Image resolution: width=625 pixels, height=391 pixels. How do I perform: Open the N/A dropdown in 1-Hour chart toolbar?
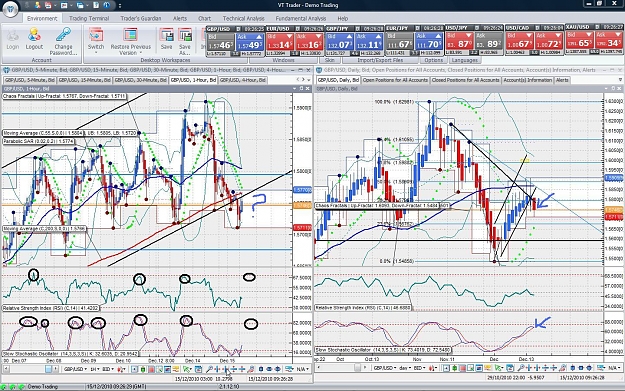pos(303,369)
